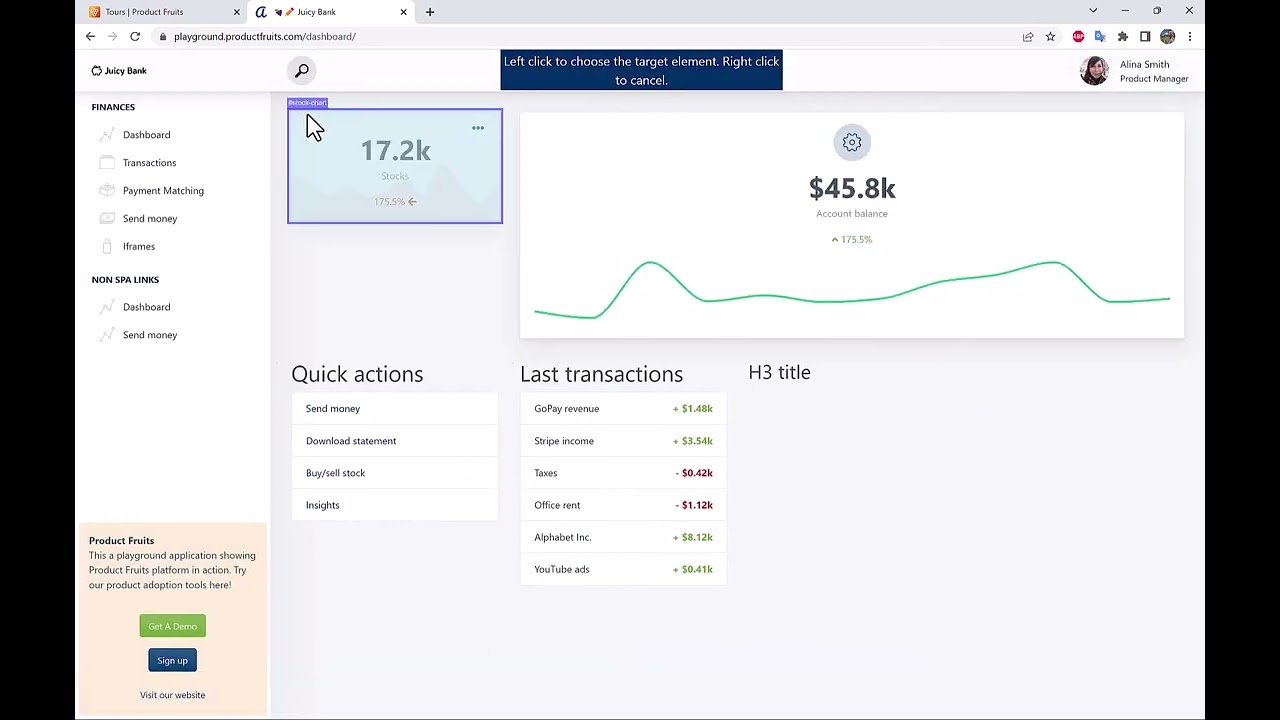The height and width of the screenshot is (720, 1280).
Task: Click the Dashboard icon under Non SPA Links
Action: (107, 307)
